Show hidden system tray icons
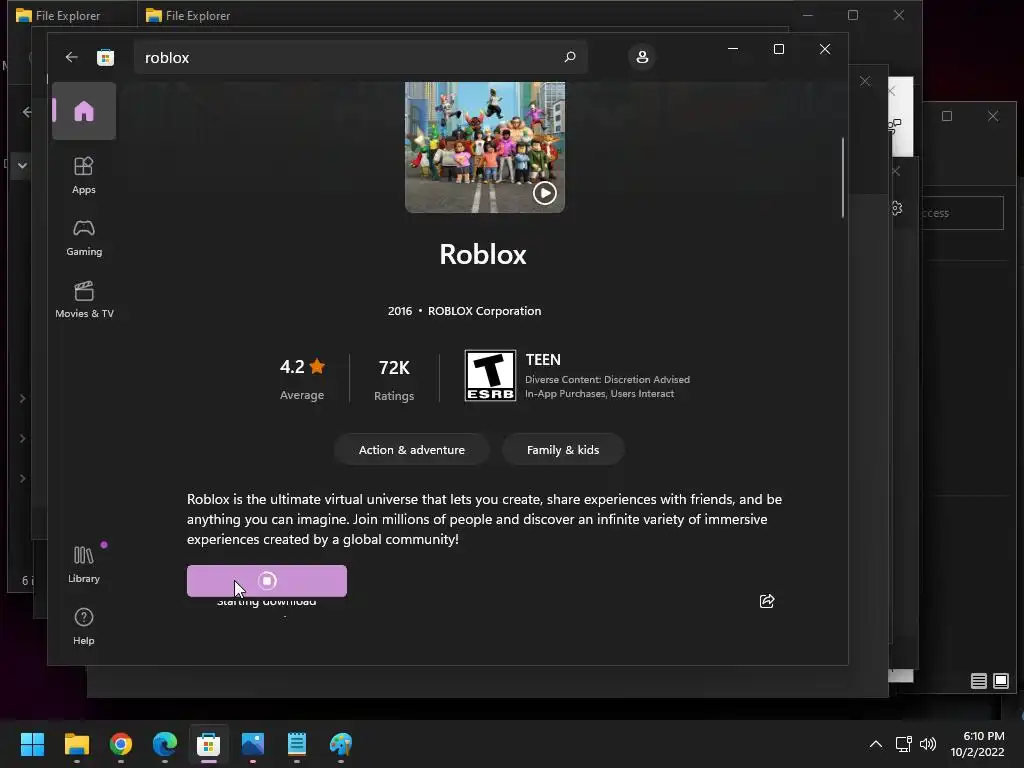 pos(876,744)
